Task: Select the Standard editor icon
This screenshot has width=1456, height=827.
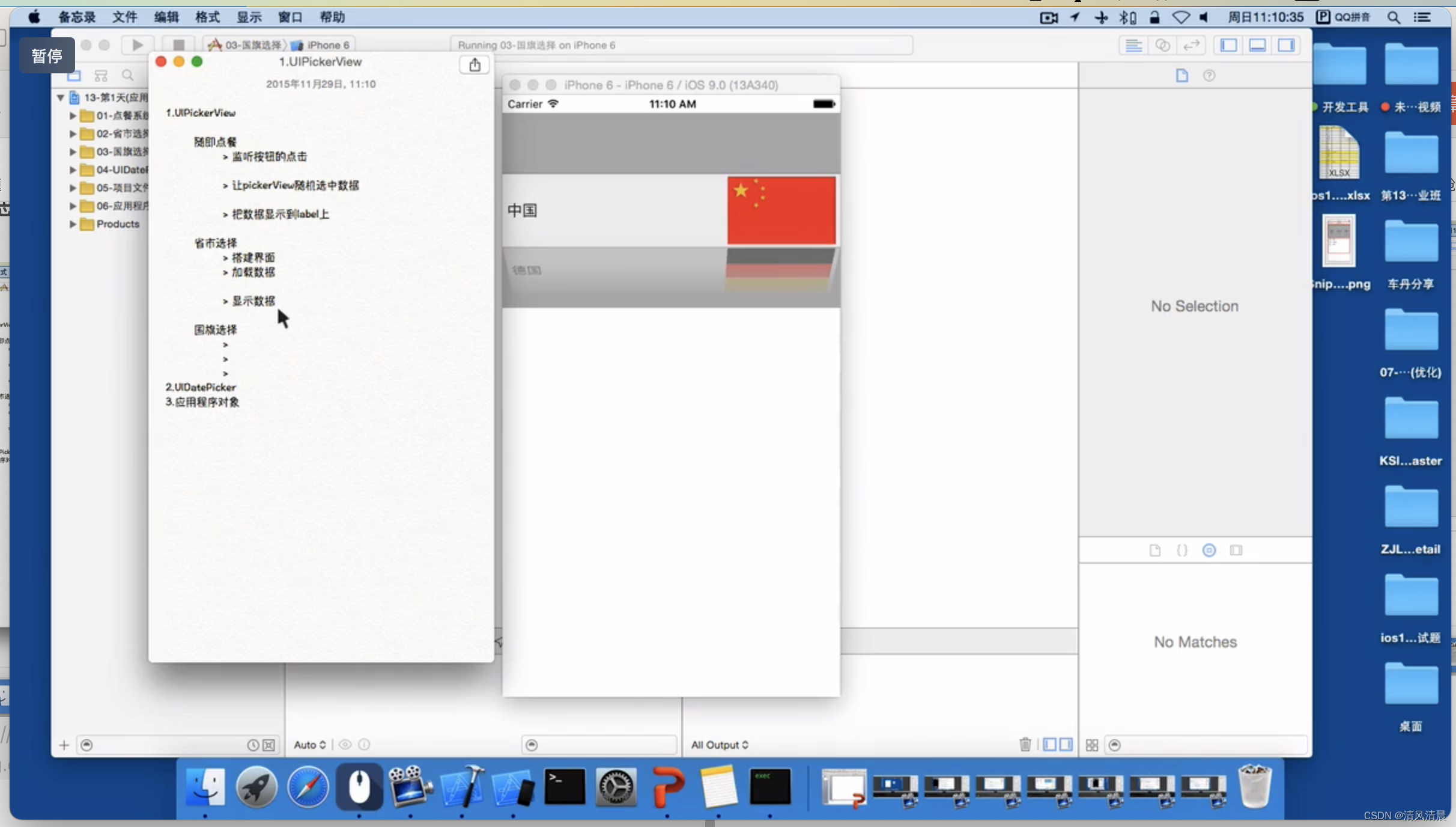Action: (x=1133, y=45)
